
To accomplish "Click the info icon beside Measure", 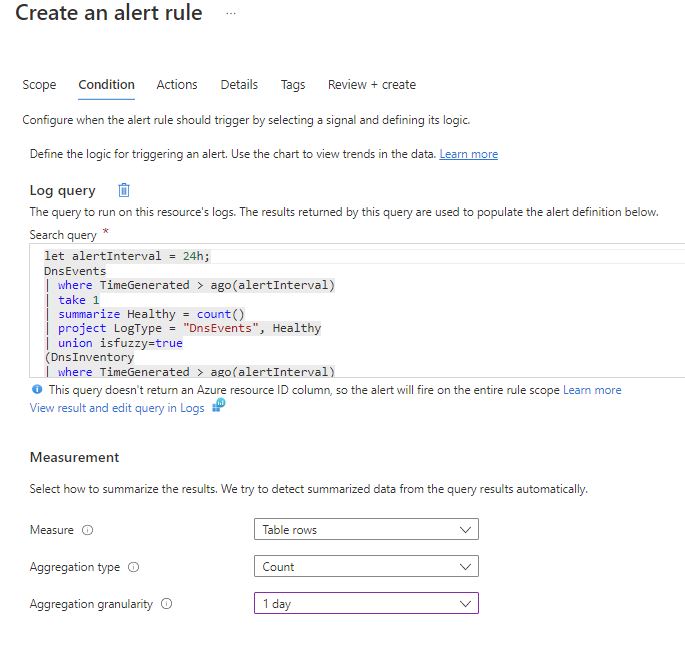I will click(87, 530).
